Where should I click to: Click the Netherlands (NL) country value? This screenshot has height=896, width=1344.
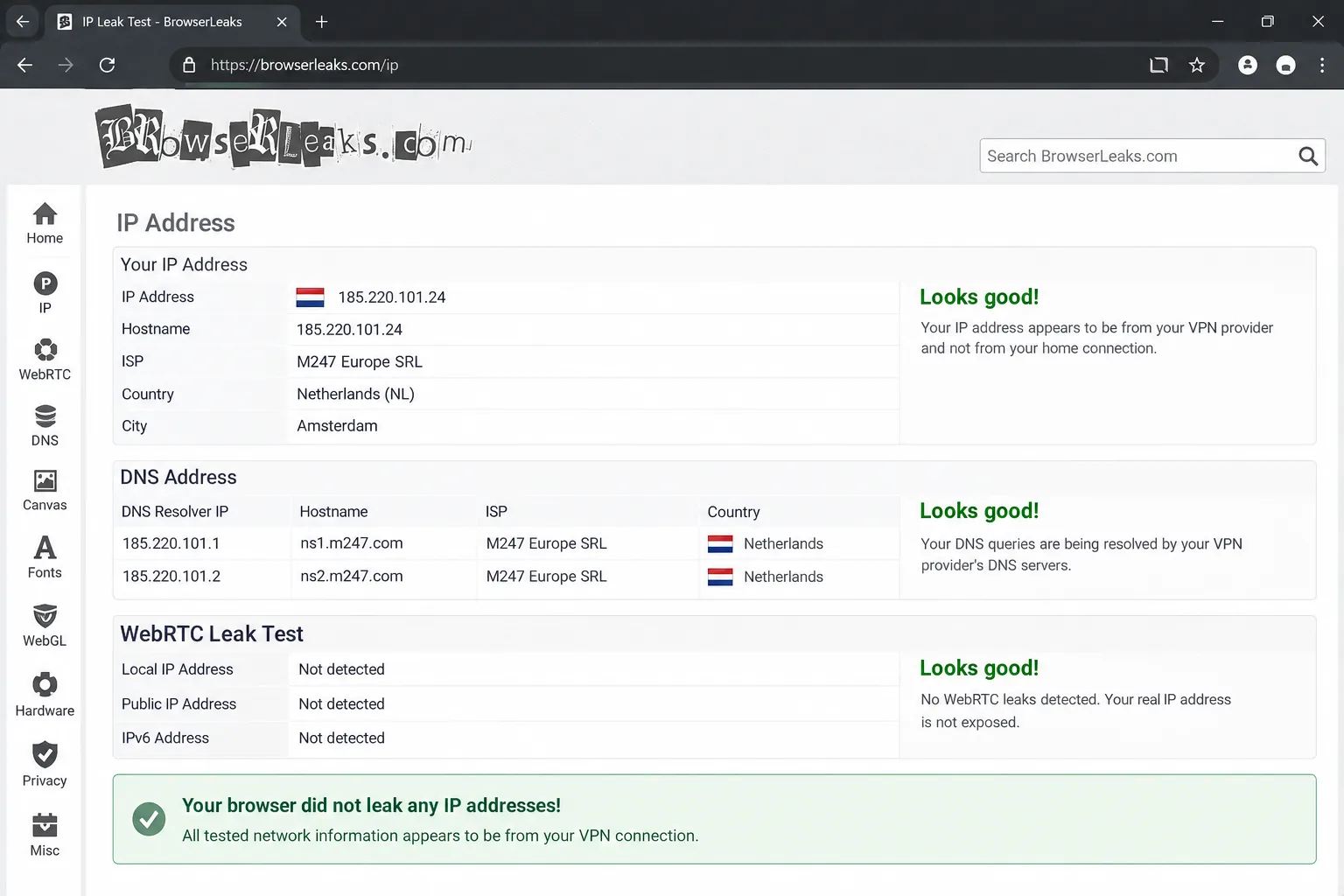355,394
